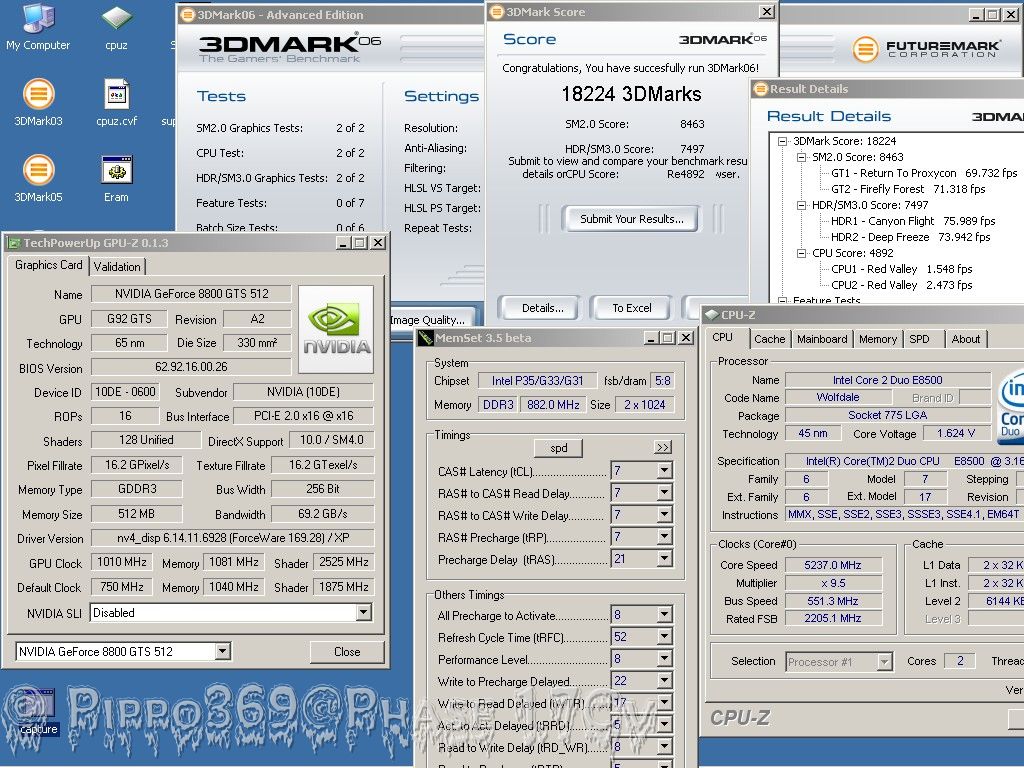Viewport: 1024px width, 768px height.
Task: Click the Core Speed 5237.0 MHz value
Action: 833,565
